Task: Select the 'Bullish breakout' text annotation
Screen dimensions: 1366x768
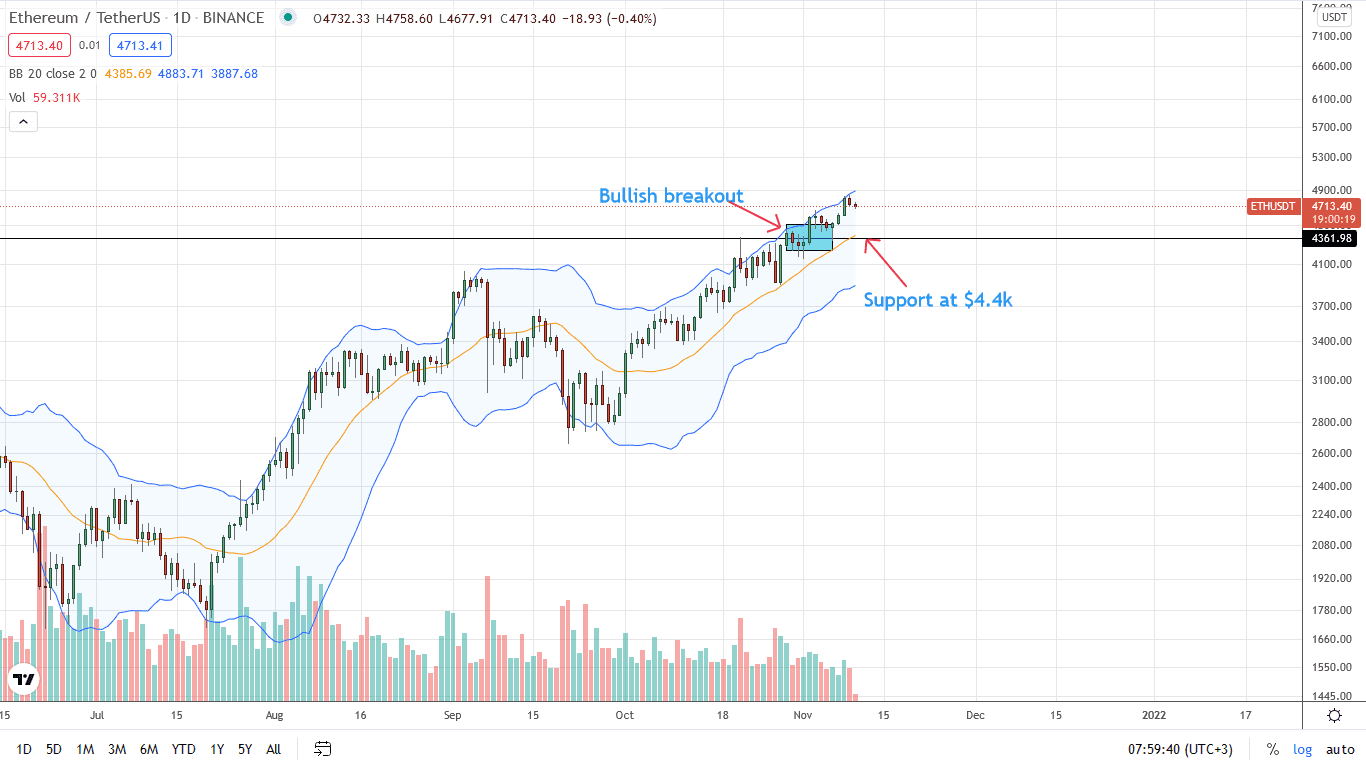Action: (671, 196)
